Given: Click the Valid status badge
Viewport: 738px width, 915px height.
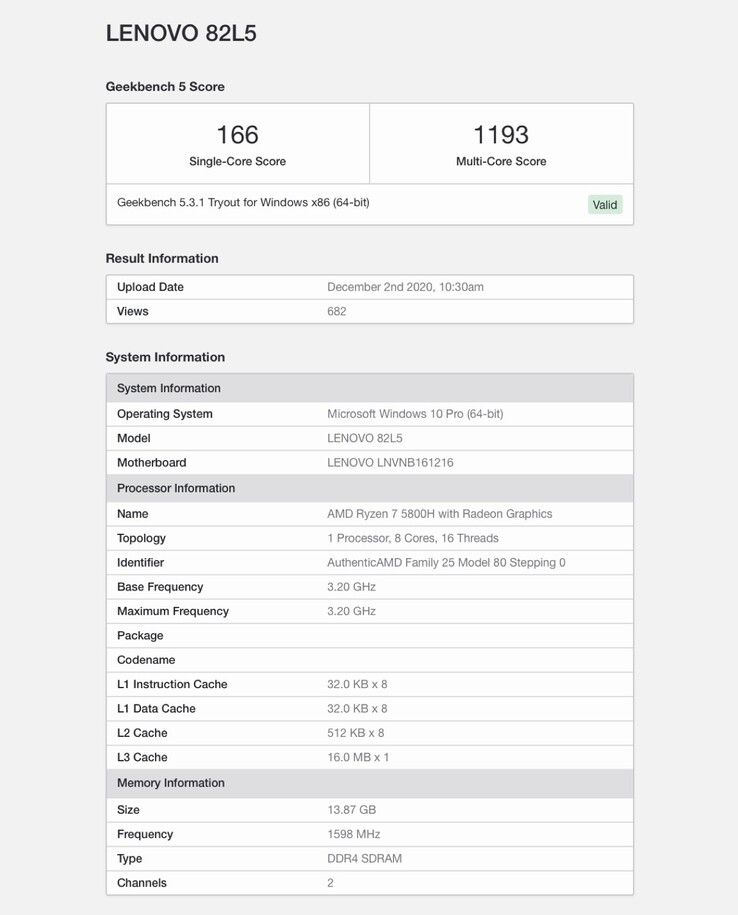Looking at the screenshot, I should pyautogui.click(x=605, y=205).
